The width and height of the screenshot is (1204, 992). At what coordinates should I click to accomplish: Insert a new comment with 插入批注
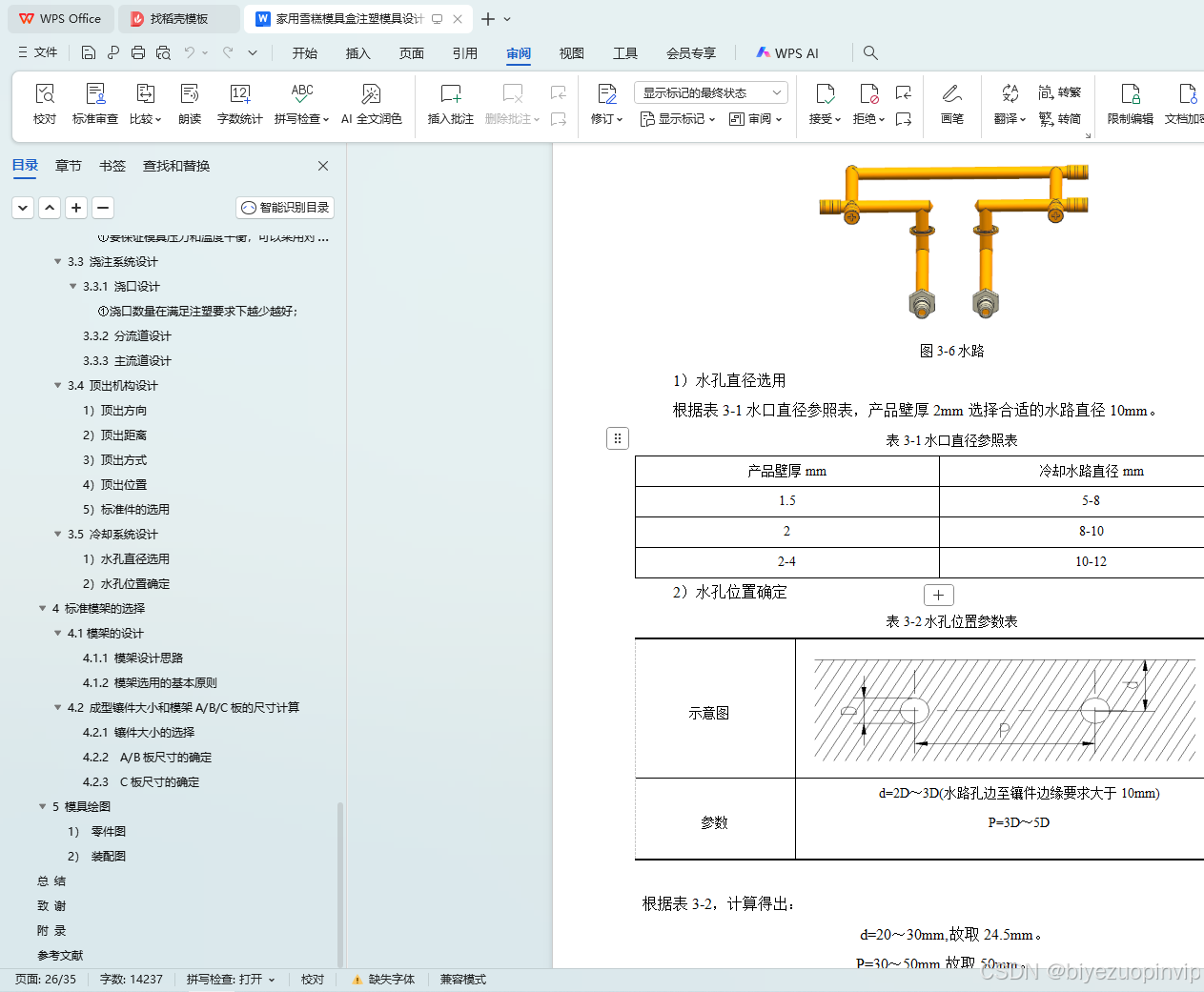pos(451,104)
